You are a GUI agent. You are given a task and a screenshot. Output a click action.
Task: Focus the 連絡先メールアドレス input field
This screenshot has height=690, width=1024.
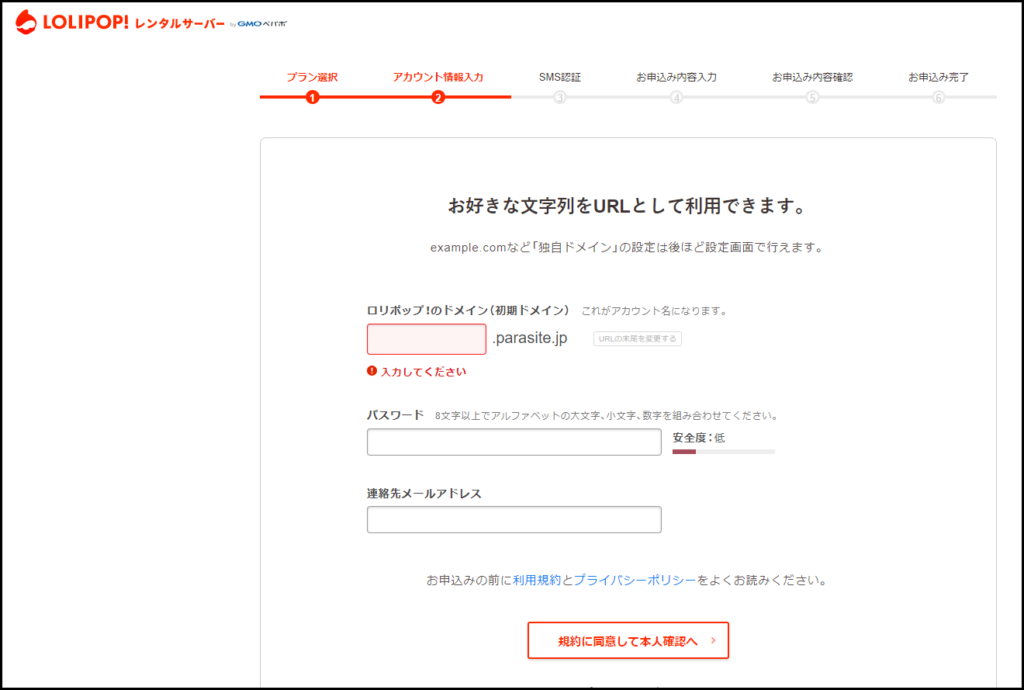click(x=514, y=520)
